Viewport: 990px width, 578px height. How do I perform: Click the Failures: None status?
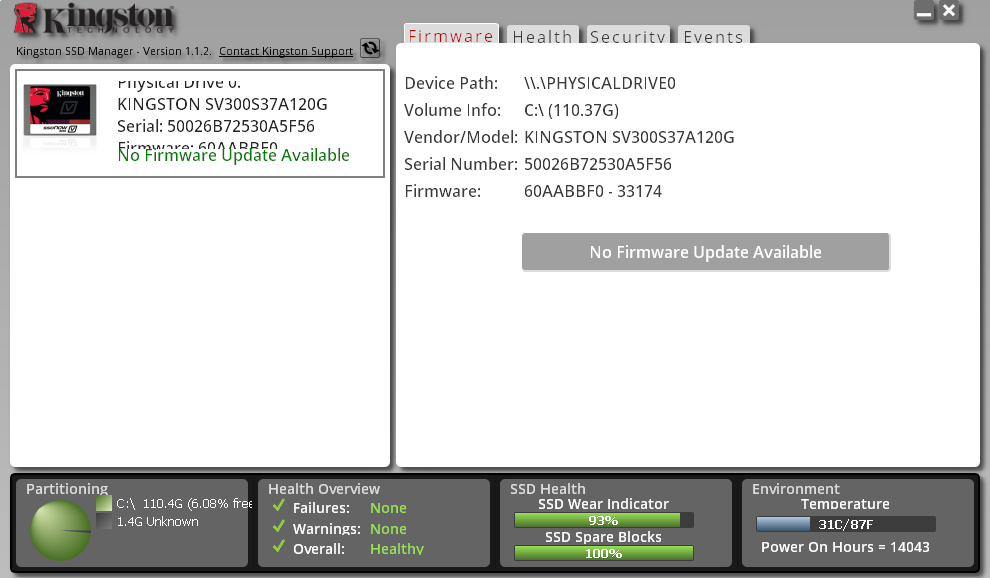350,508
